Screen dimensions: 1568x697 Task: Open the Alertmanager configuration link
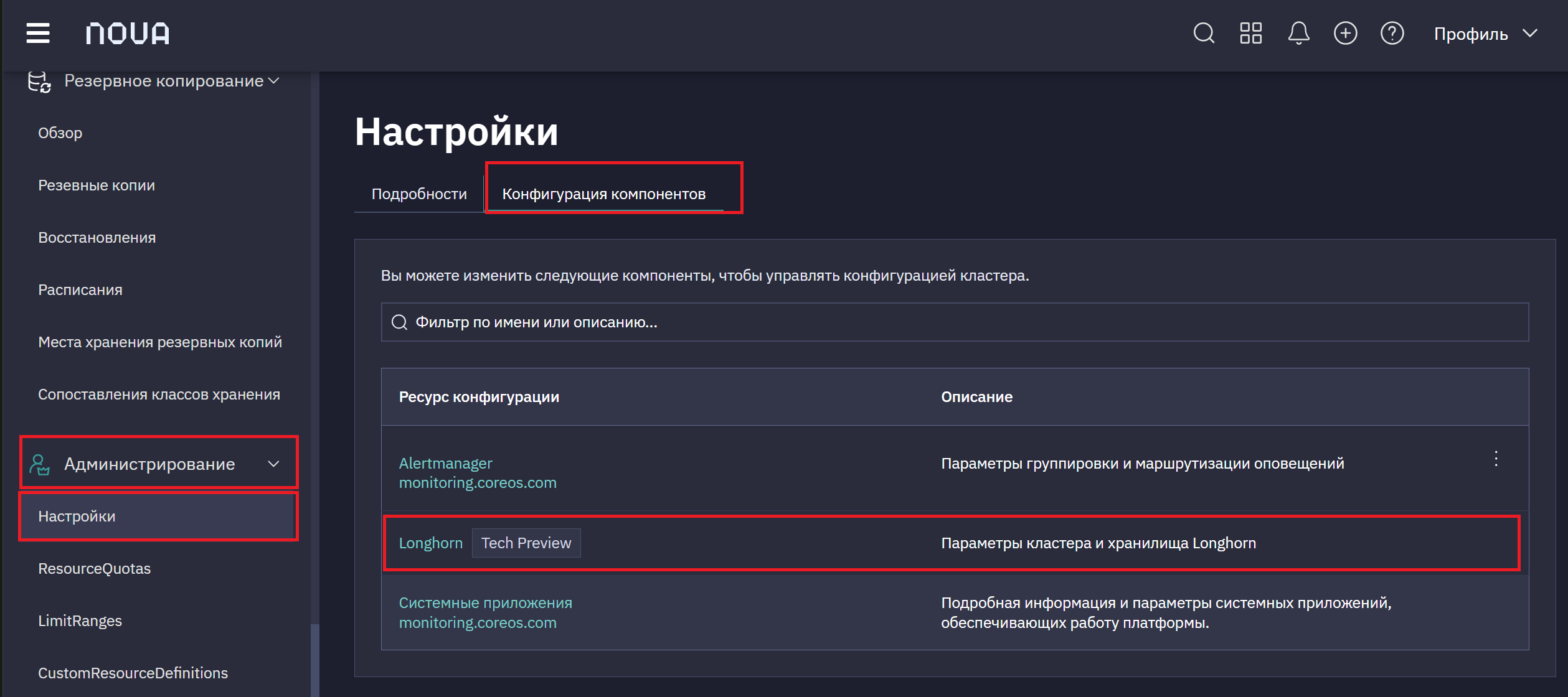[445, 463]
